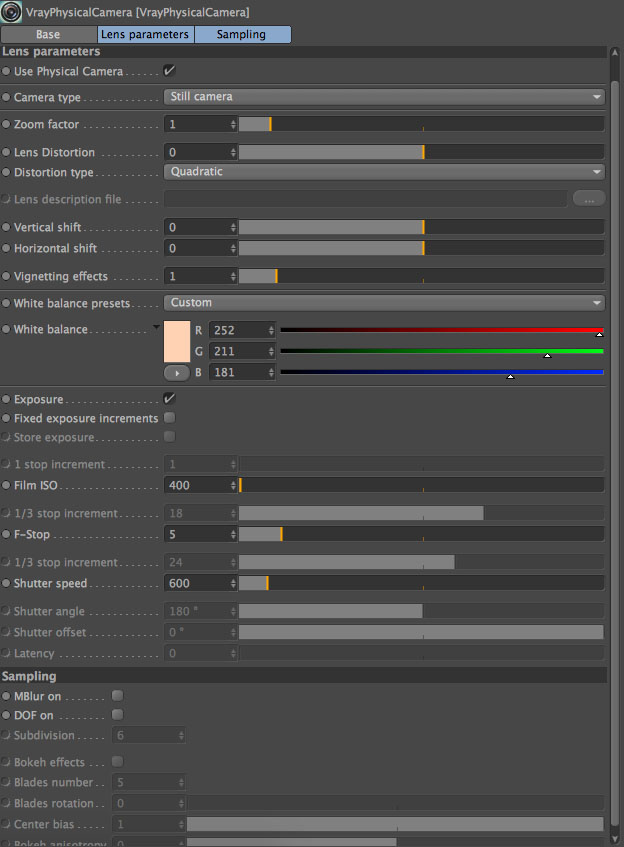Viewport: 624px width, 847px height.
Task: Adjust the blue channel slider
Action: [x=442, y=373]
